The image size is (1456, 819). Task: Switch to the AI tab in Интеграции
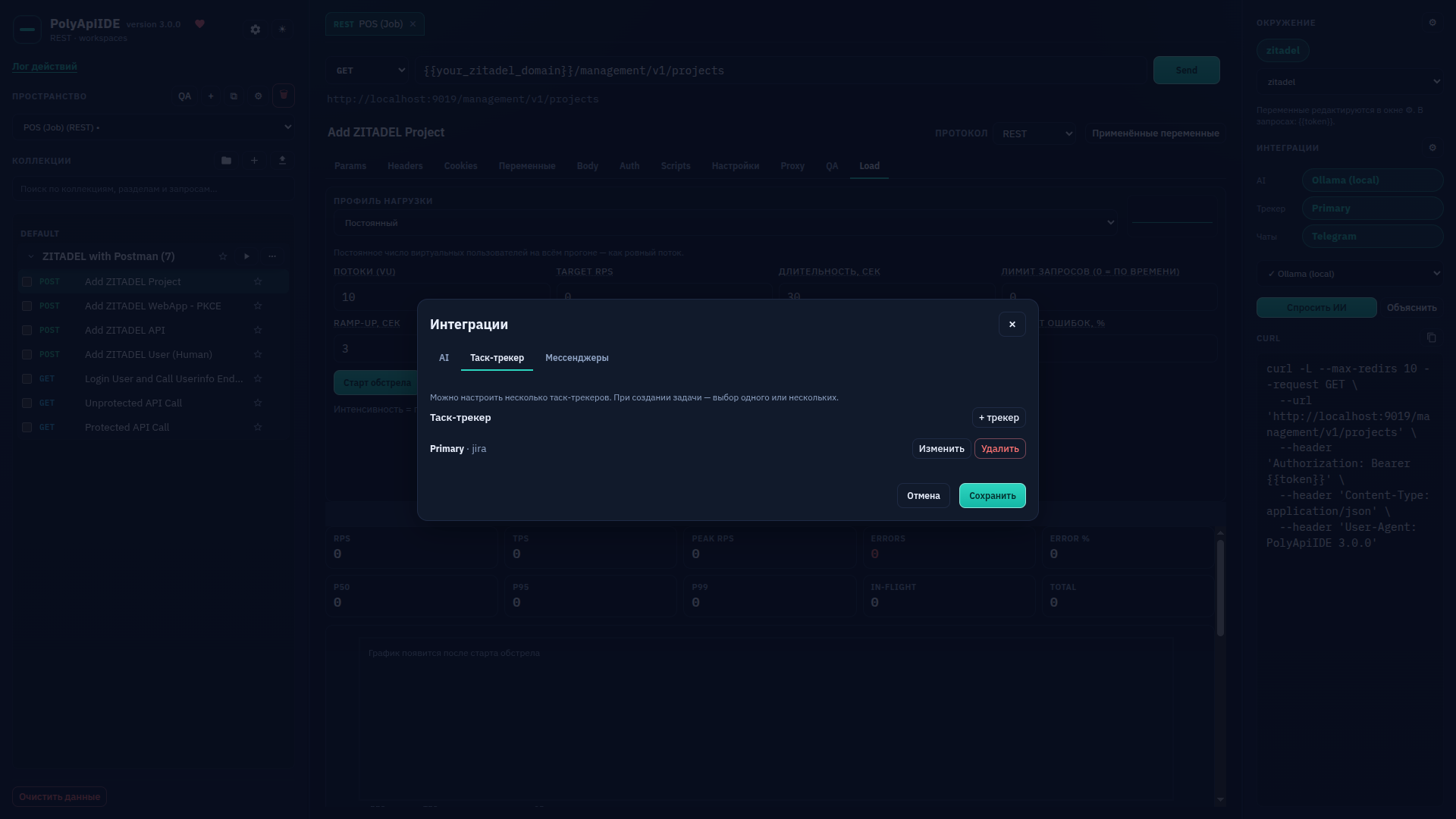tap(444, 358)
